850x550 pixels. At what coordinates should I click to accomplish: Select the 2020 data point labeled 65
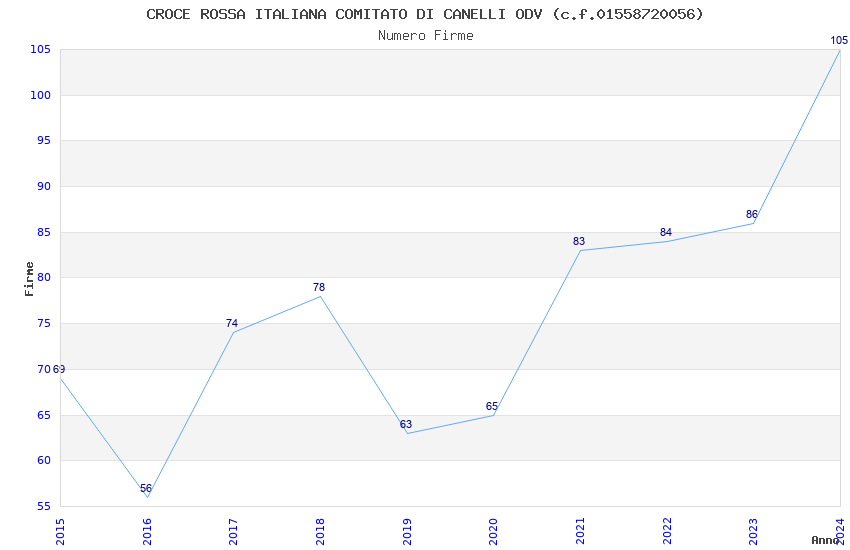(x=493, y=415)
